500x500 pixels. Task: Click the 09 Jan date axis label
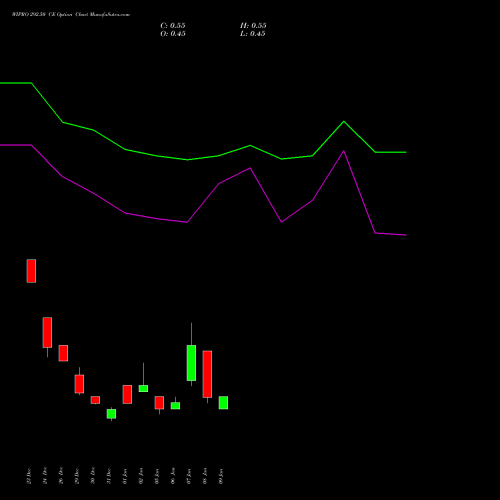pyautogui.click(x=221, y=476)
